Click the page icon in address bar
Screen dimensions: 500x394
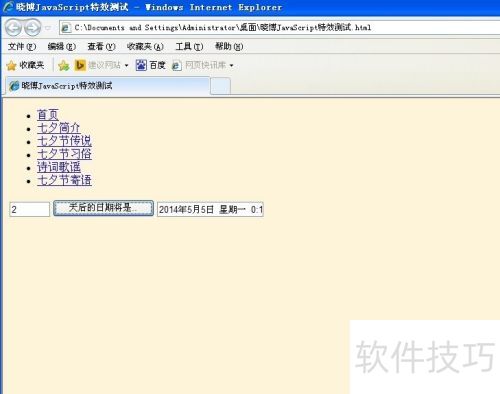(66, 28)
